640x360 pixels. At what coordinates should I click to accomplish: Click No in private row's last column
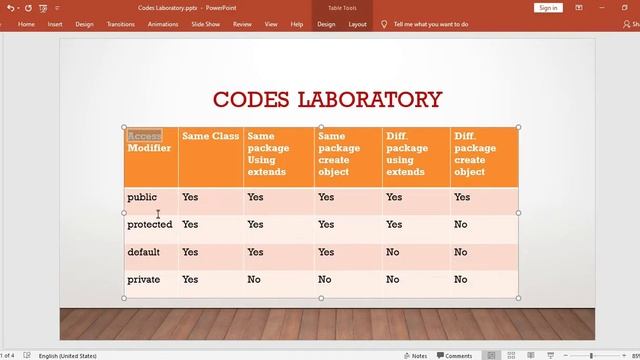[461, 280]
